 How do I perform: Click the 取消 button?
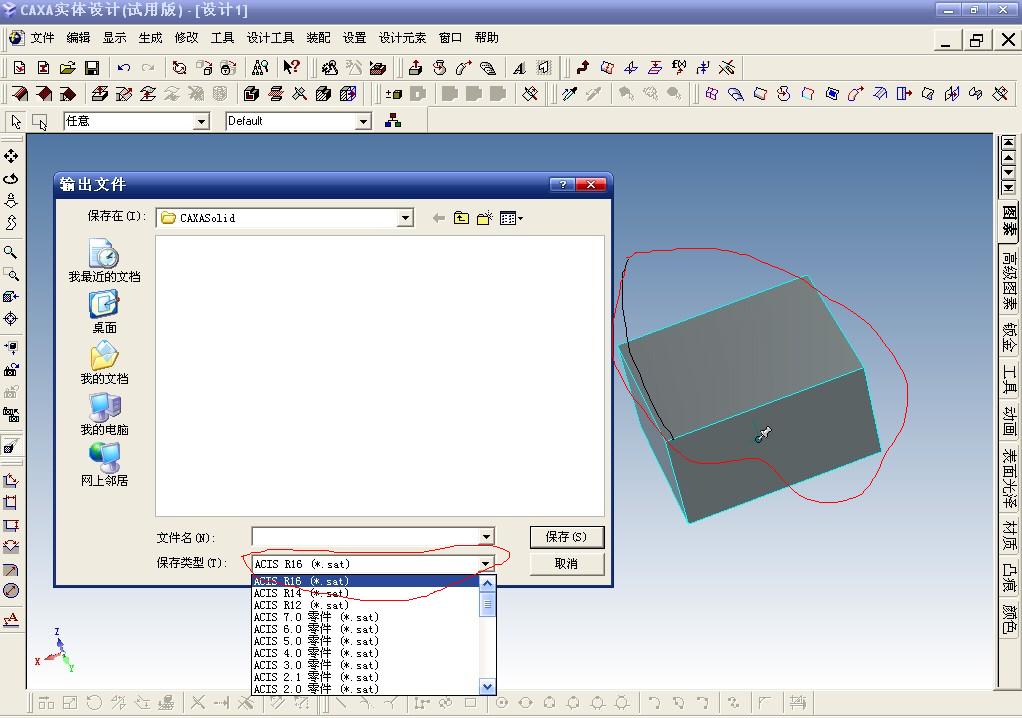(x=566, y=564)
